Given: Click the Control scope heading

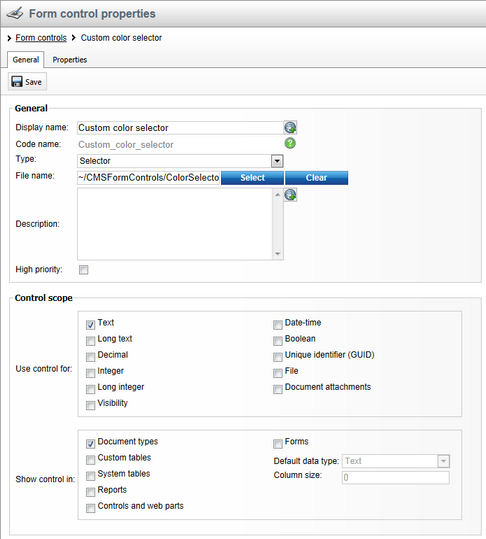Looking at the screenshot, I should pyautogui.click(x=44, y=298).
